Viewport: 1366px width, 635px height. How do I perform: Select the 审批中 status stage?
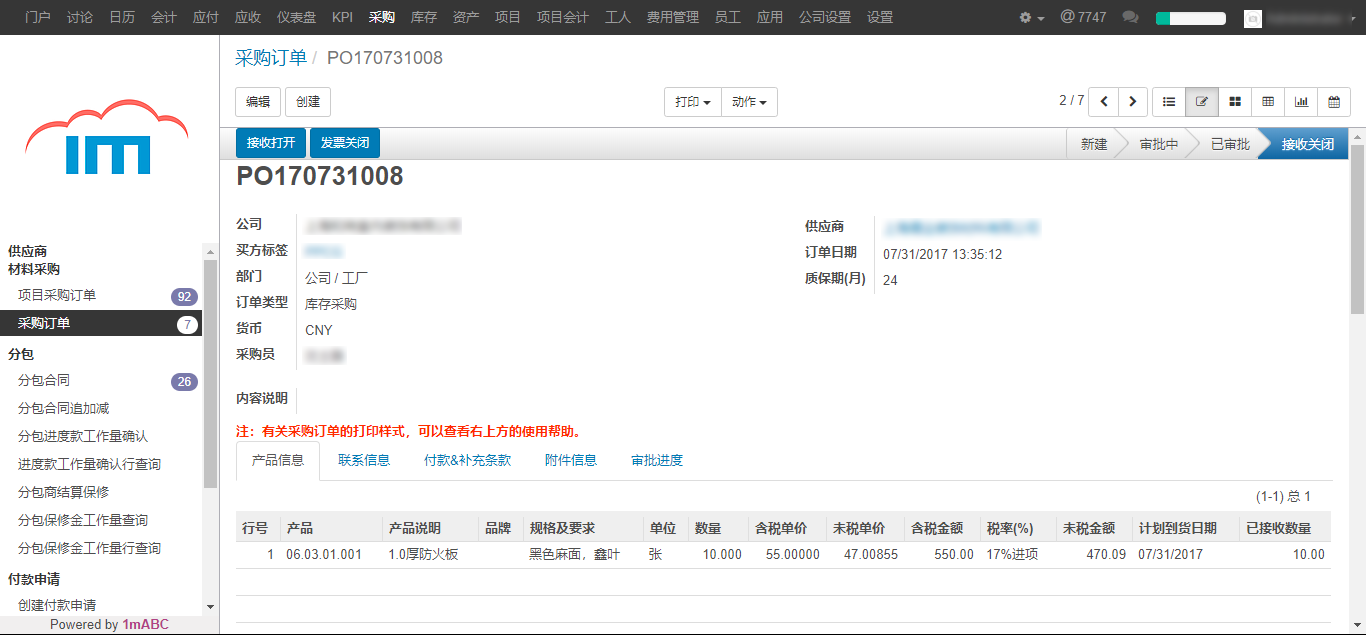coord(1159,144)
